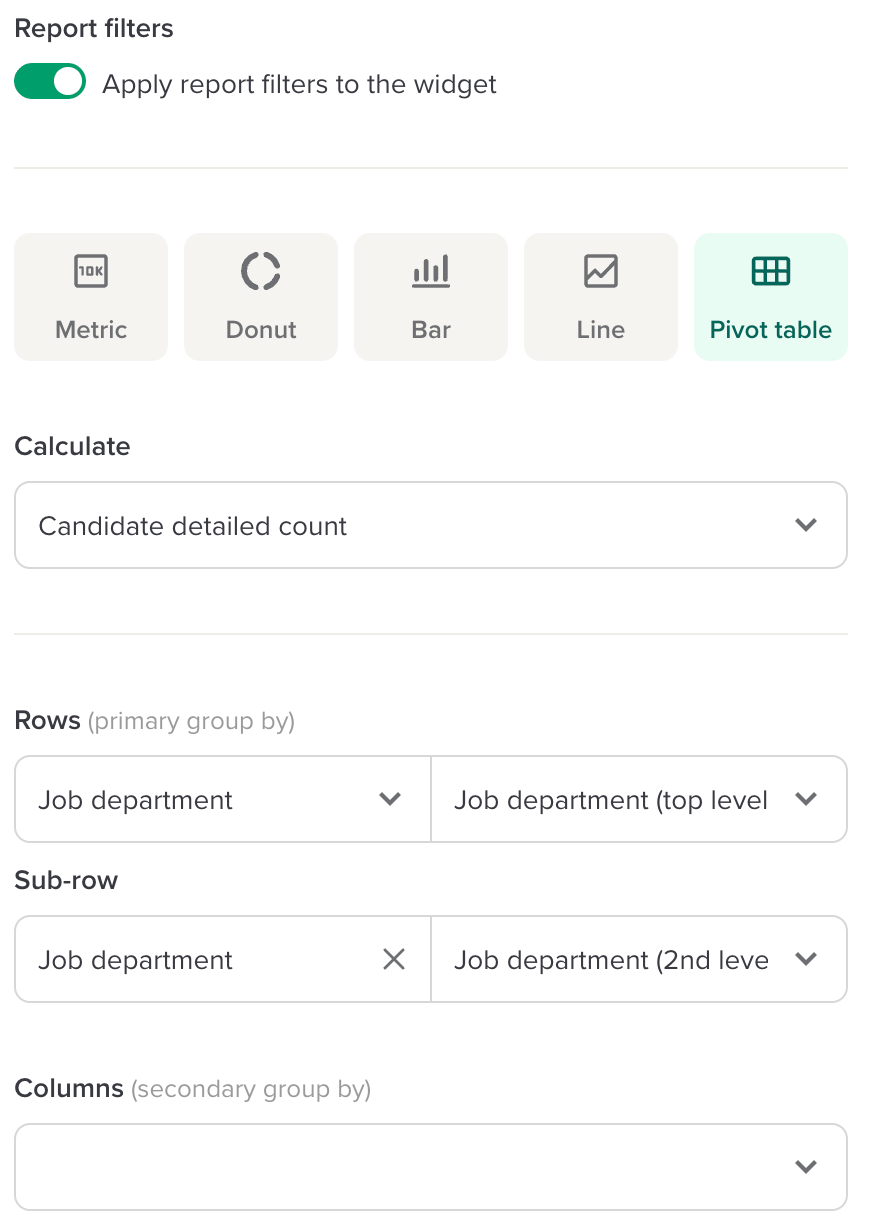Click the 'Pivot table' tab label

771,330
